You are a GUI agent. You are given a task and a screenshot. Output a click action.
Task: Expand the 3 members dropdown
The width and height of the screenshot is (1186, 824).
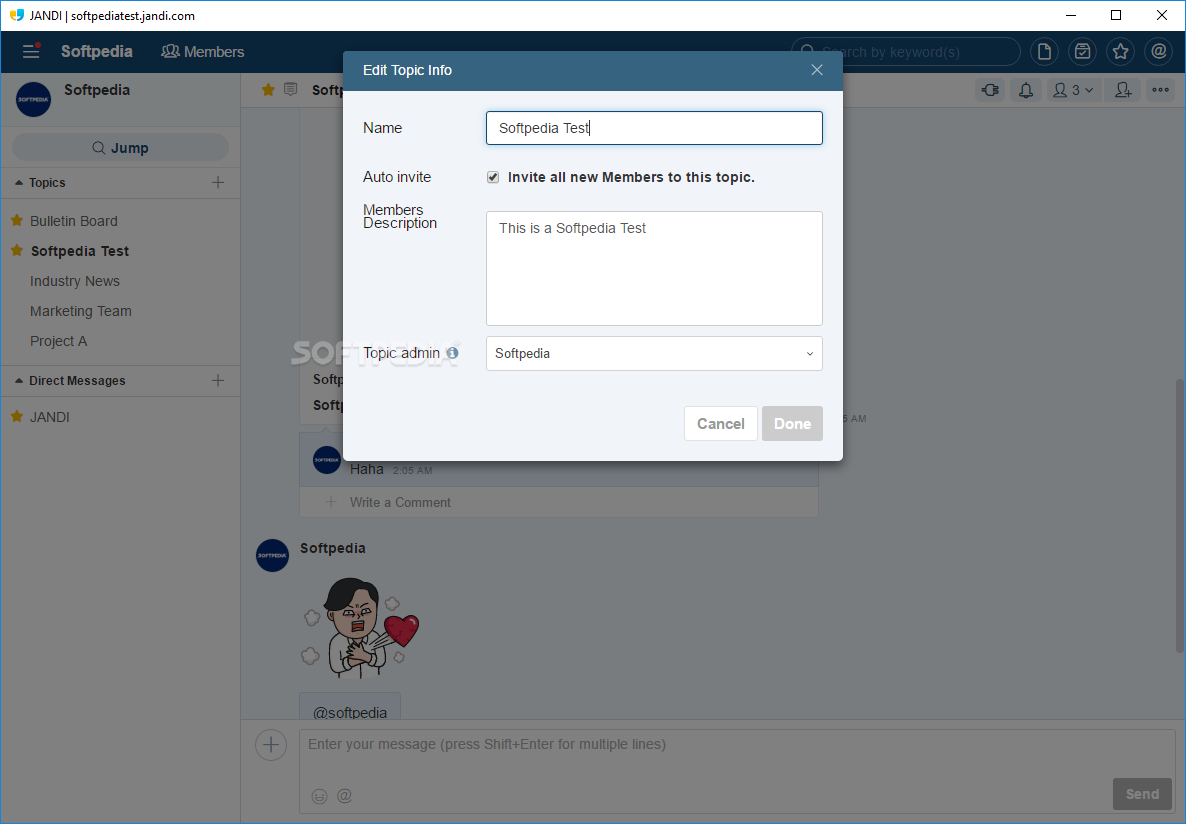click(x=1073, y=90)
